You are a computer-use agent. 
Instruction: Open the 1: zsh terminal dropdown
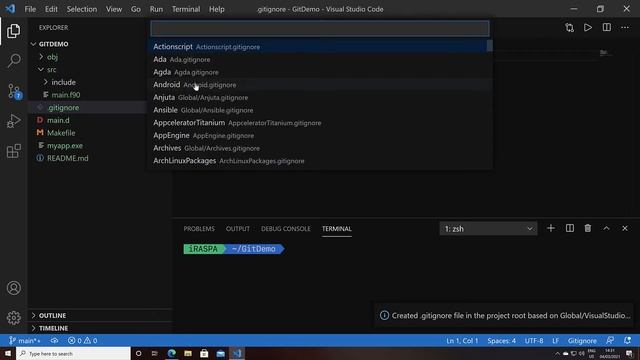click(488, 229)
